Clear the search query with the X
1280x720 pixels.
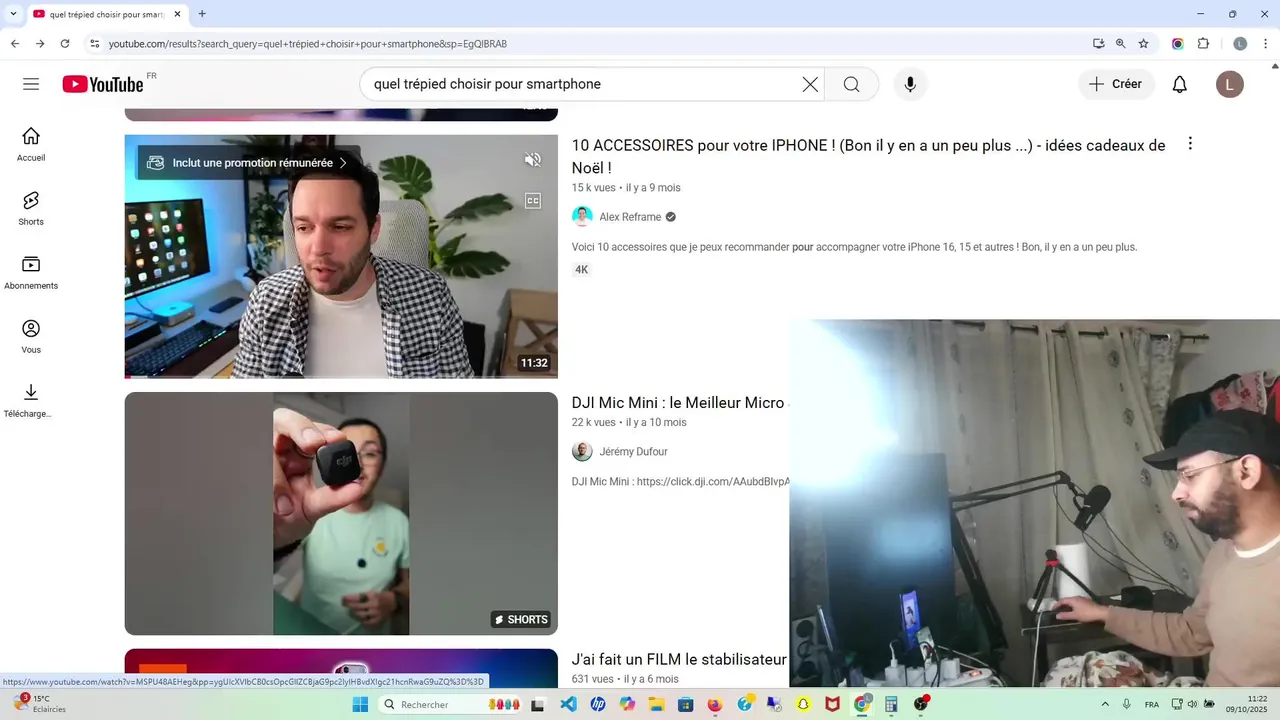810,84
